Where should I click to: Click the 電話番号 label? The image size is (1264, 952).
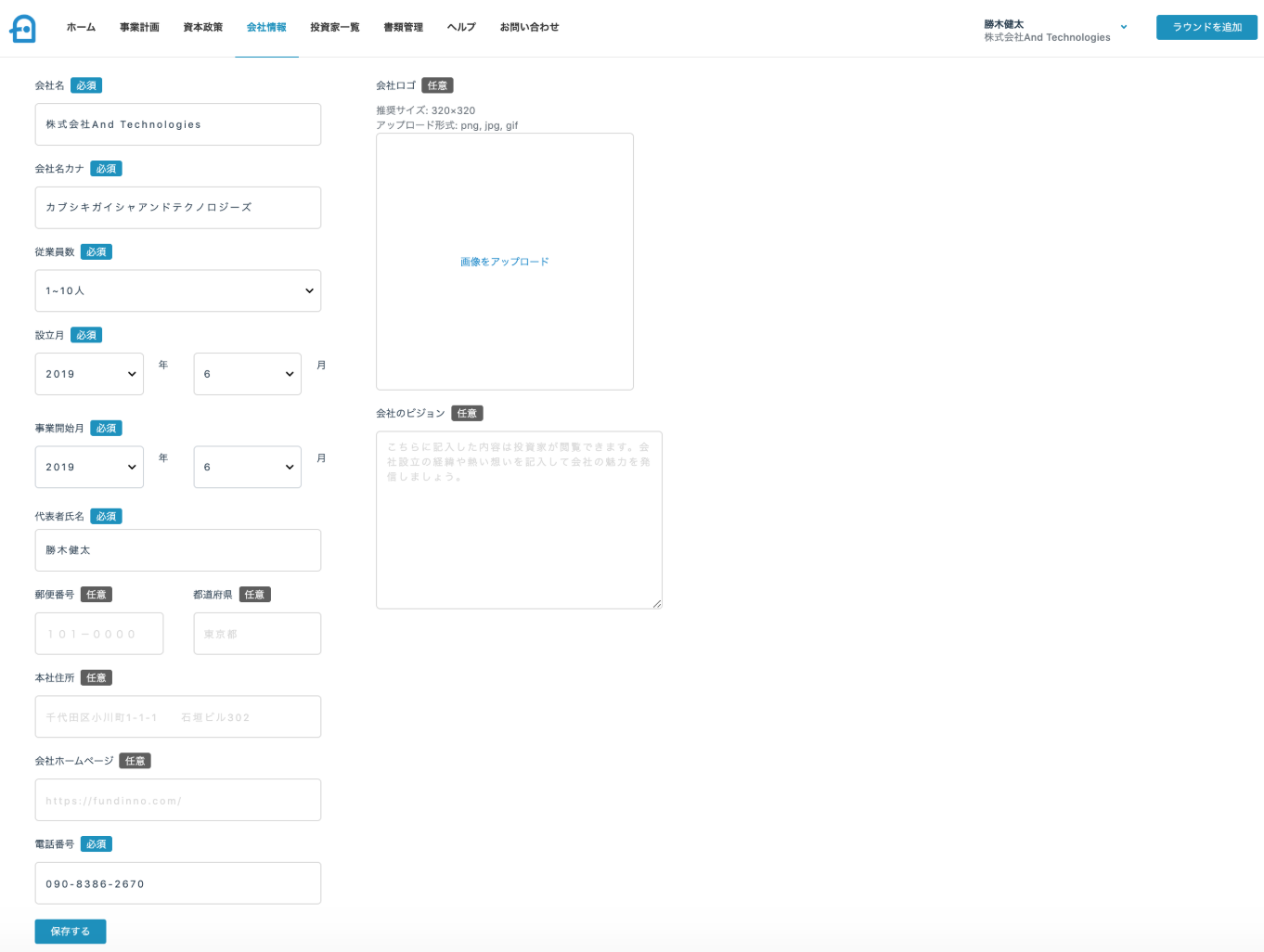coord(55,844)
